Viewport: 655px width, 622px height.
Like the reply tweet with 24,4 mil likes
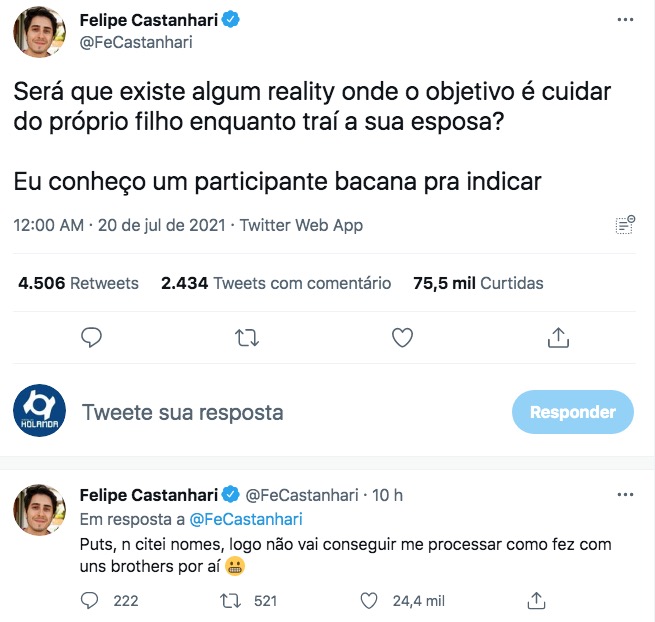(369, 601)
